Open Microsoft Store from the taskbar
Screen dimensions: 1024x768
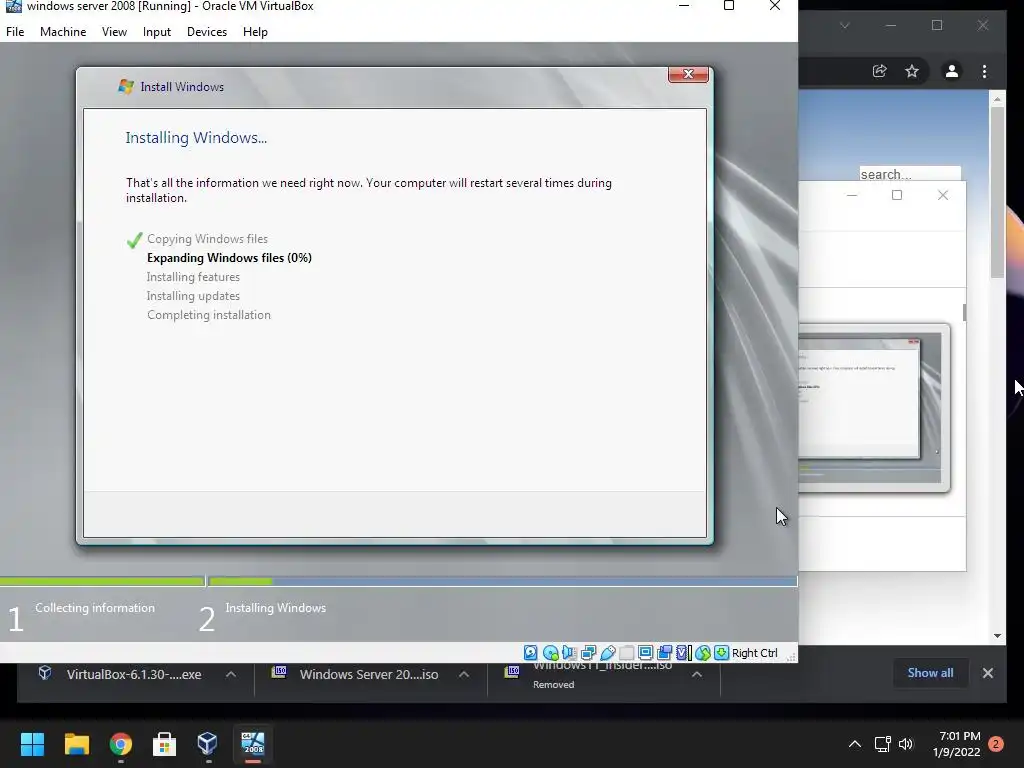pyautogui.click(x=164, y=744)
